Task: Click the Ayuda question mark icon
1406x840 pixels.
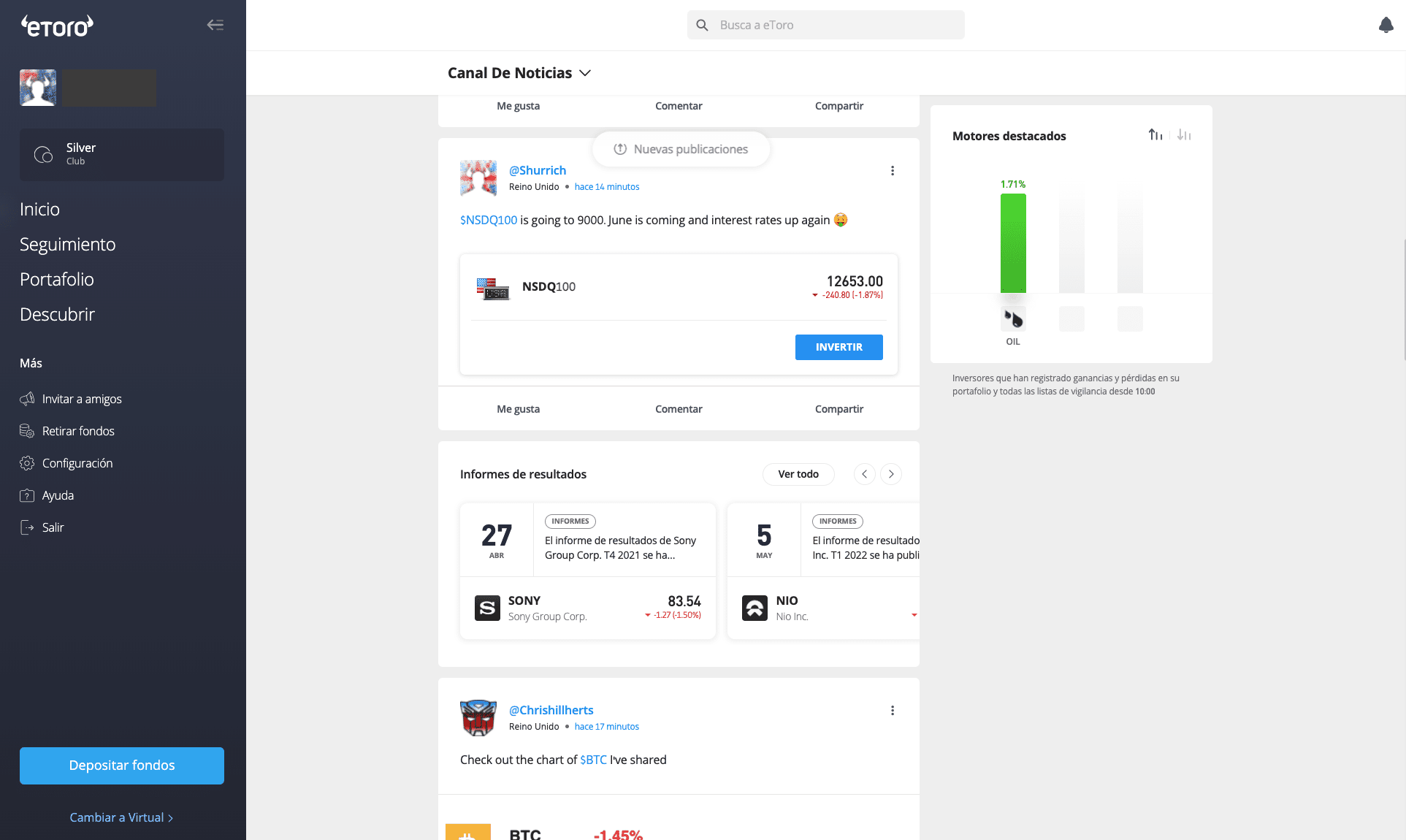Action: tap(27, 495)
